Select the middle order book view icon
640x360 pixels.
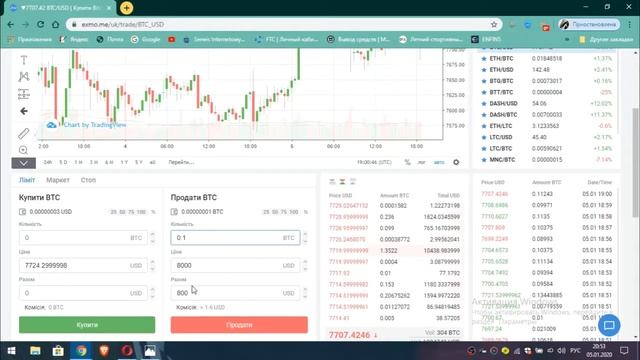coord(342,182)
